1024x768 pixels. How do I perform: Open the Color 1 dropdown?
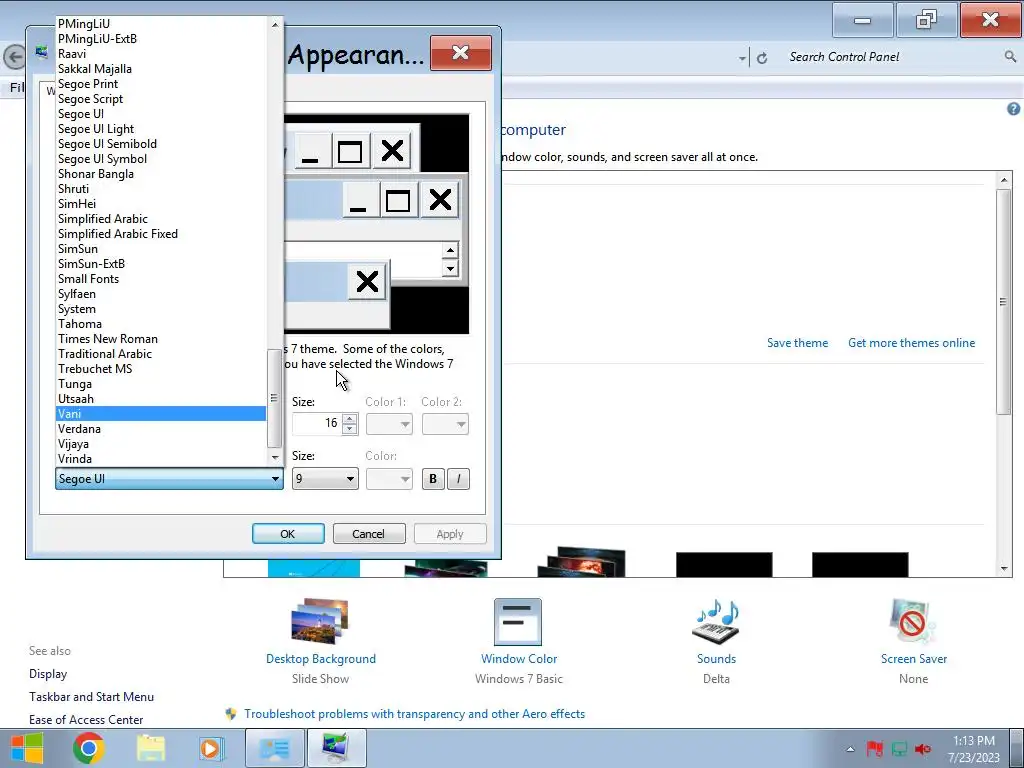[389, 424]
